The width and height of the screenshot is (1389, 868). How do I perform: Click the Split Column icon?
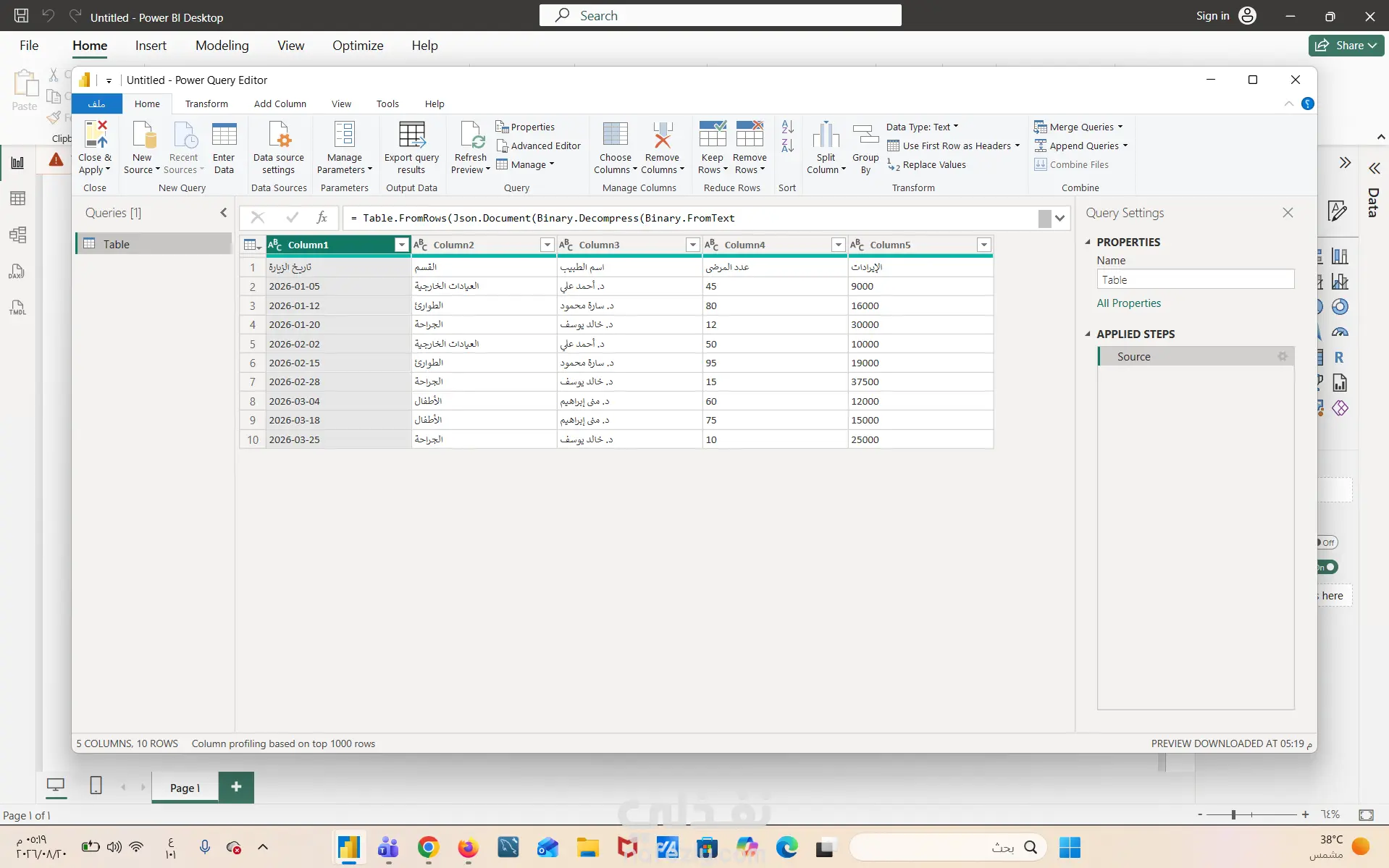pos(826,135)
